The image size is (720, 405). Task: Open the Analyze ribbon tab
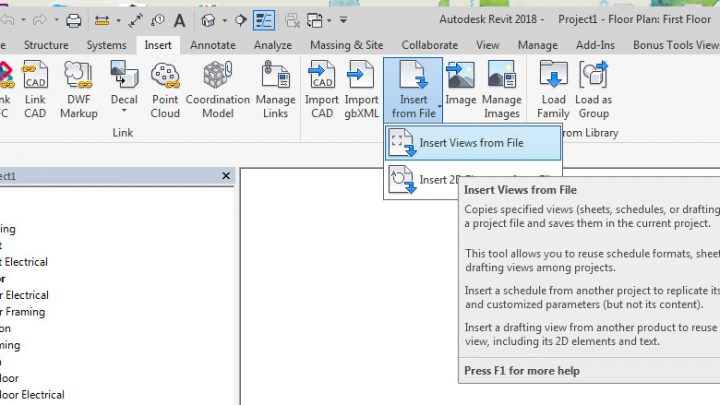coord(273,45)
